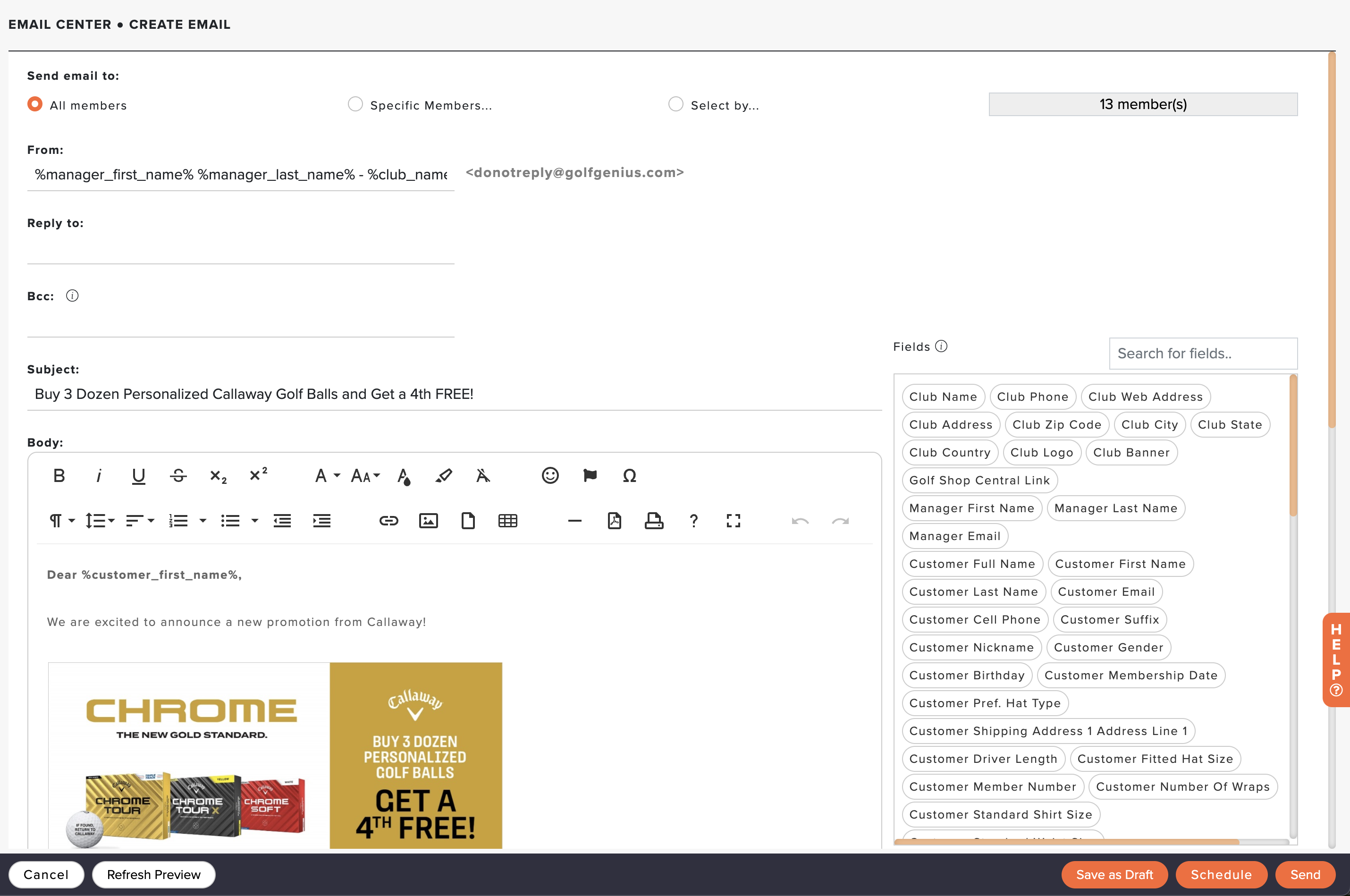This screenshot has height=896, width=1350.
Task: Increase indent of paragraph
Action: 322,521
